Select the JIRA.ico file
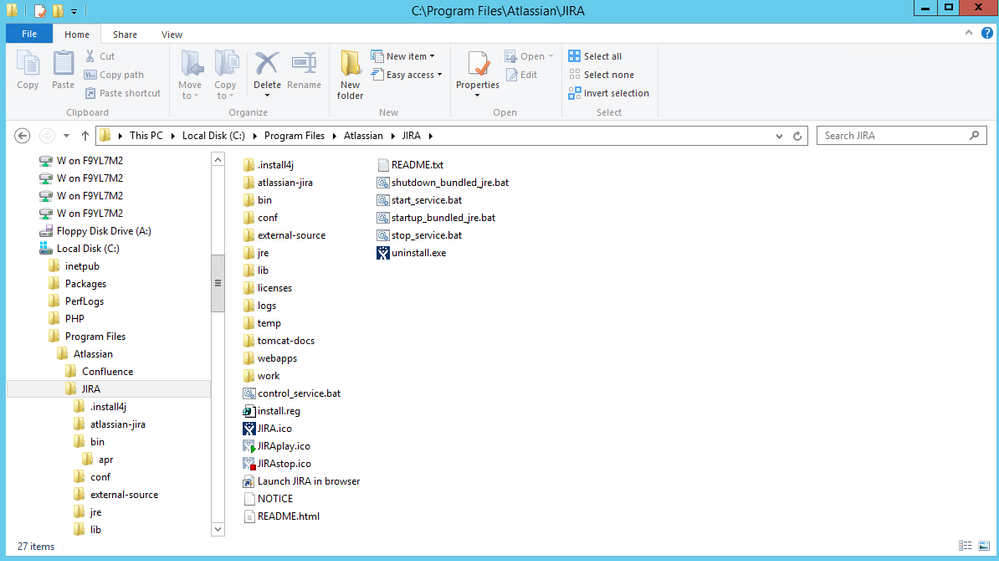 (268, 429)
